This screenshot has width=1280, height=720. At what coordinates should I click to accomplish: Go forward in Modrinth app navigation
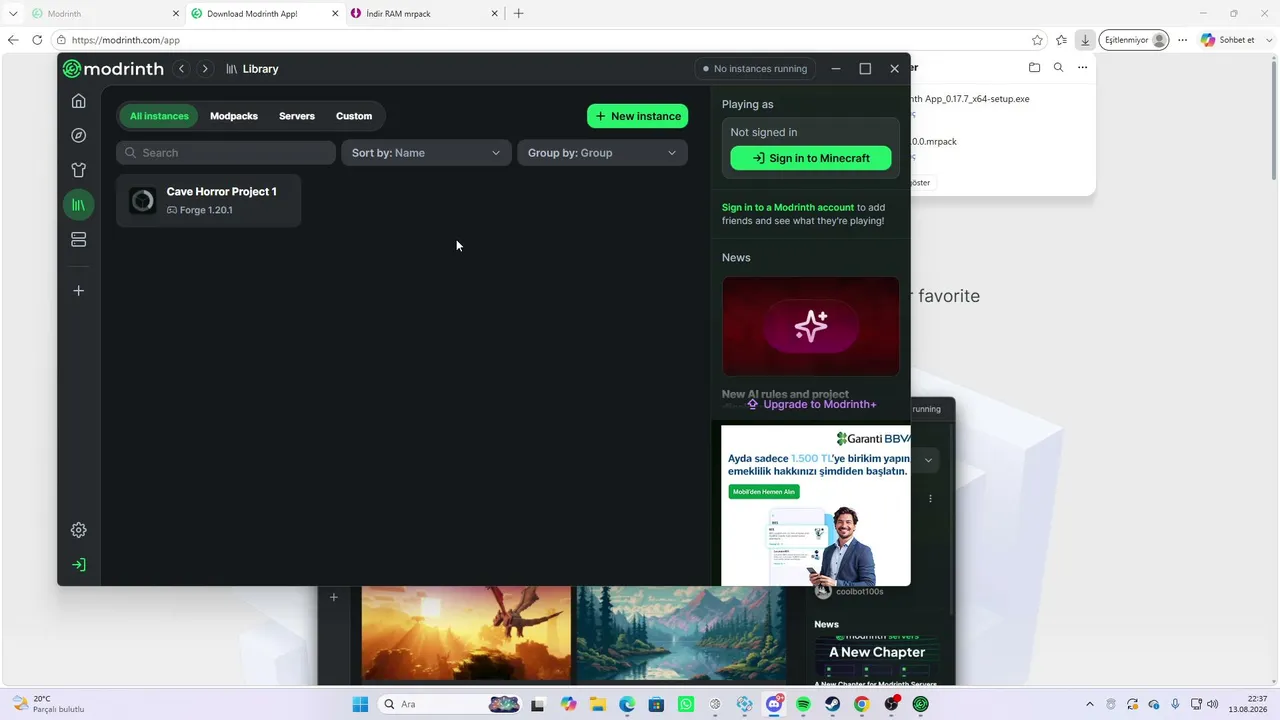coord(205,69)
